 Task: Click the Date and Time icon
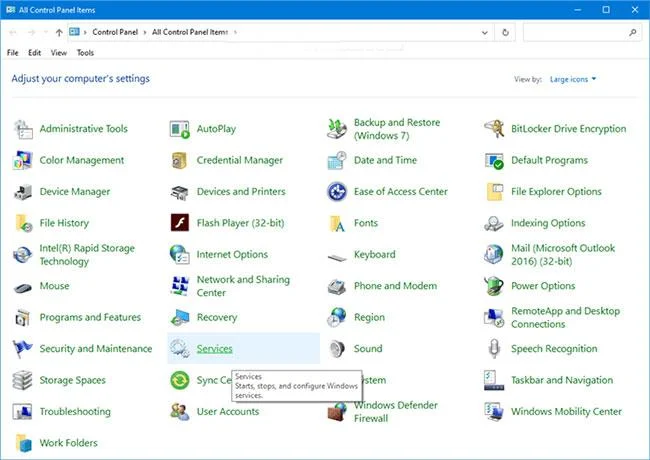point(337,160)
